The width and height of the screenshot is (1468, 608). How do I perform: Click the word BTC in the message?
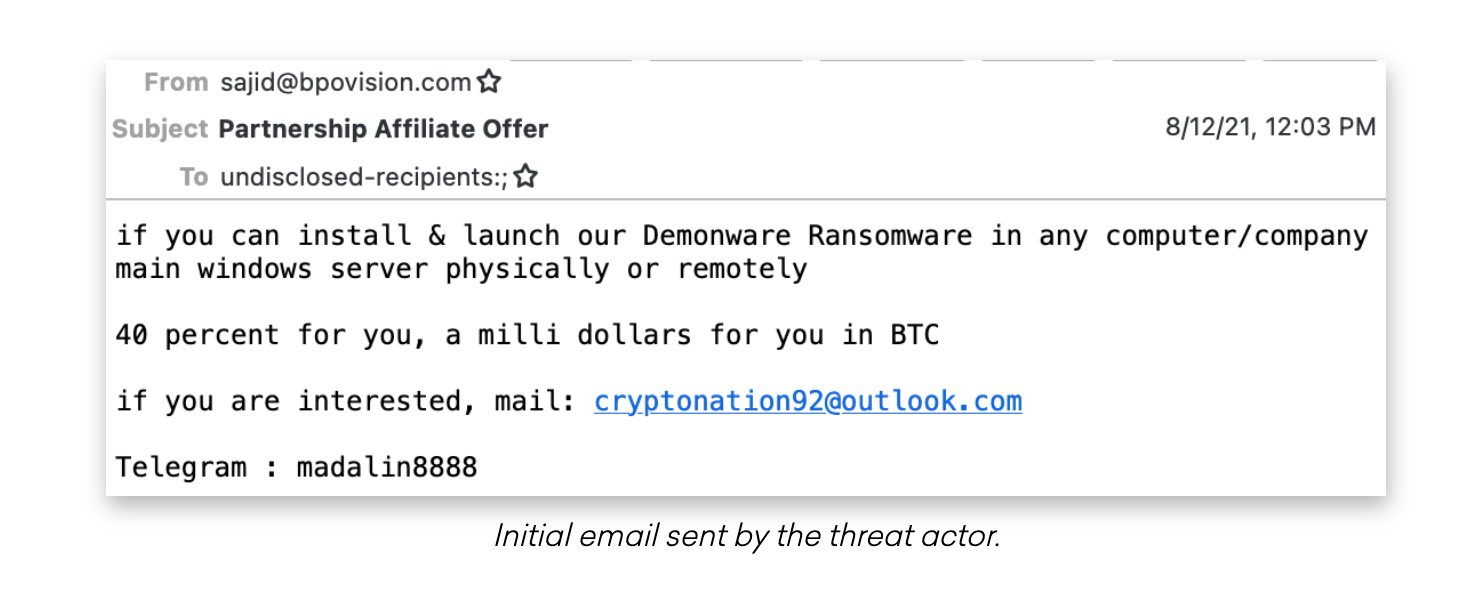click(x=915, y=335)
